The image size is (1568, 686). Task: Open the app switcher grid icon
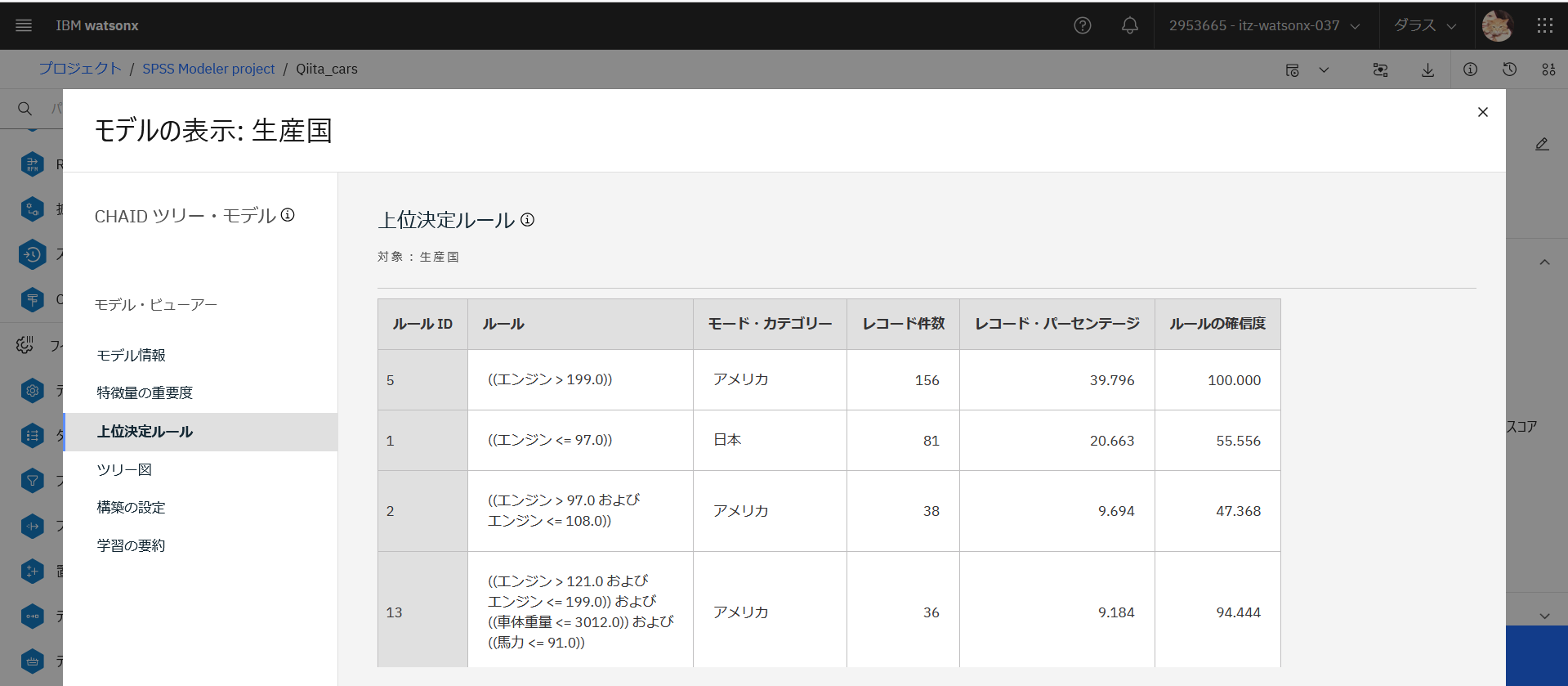point(1545,25)
